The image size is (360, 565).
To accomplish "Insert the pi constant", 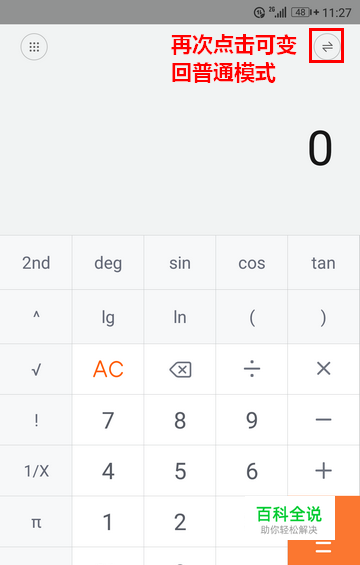I will point(36,522).
